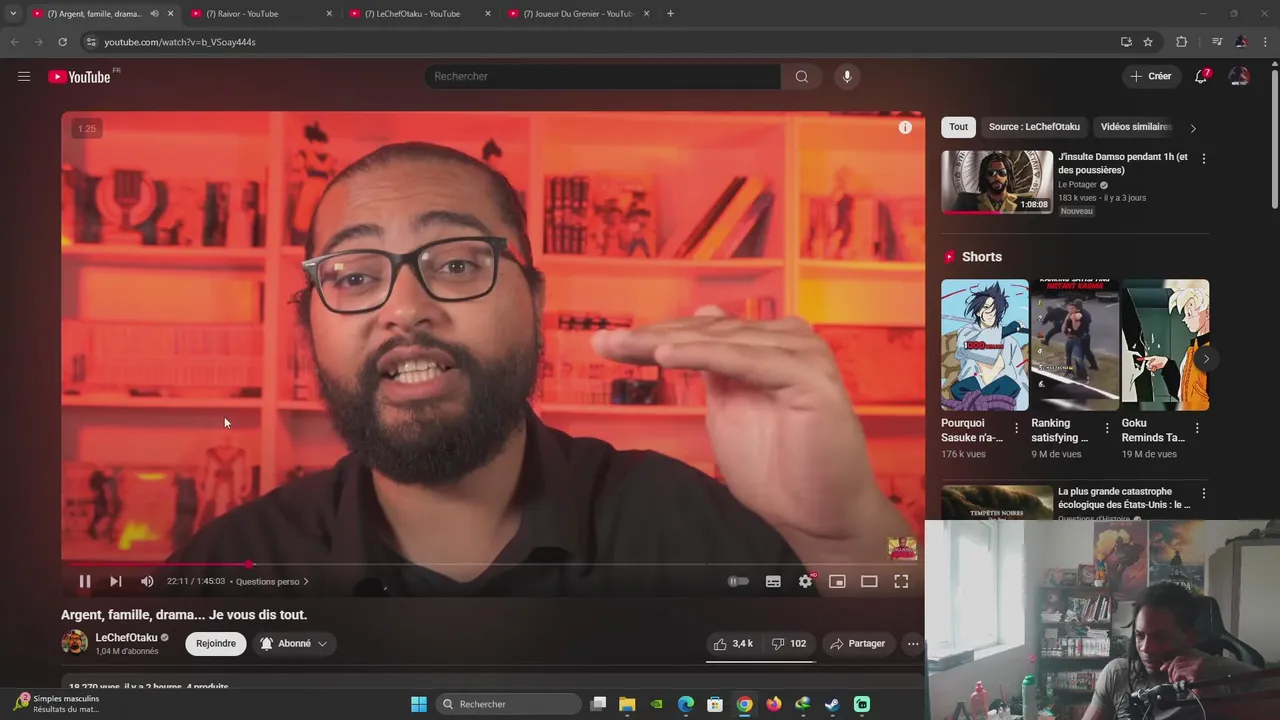Toggle subtitles in the player

pos(773,581)
